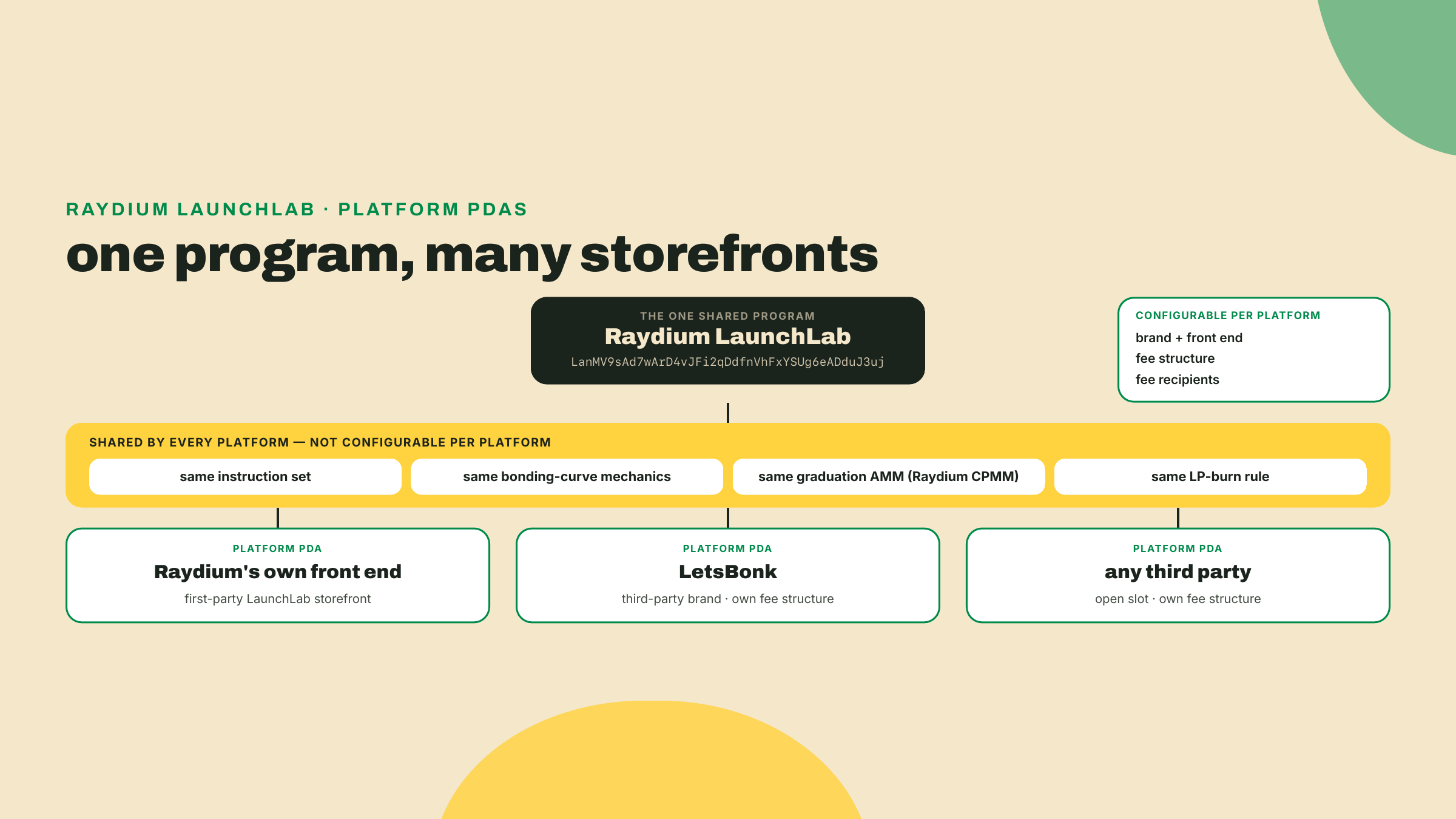1456x819 pixels.
Task: Select the "same bonding-curve mechanics" pill
Action: tap(567, 477)
